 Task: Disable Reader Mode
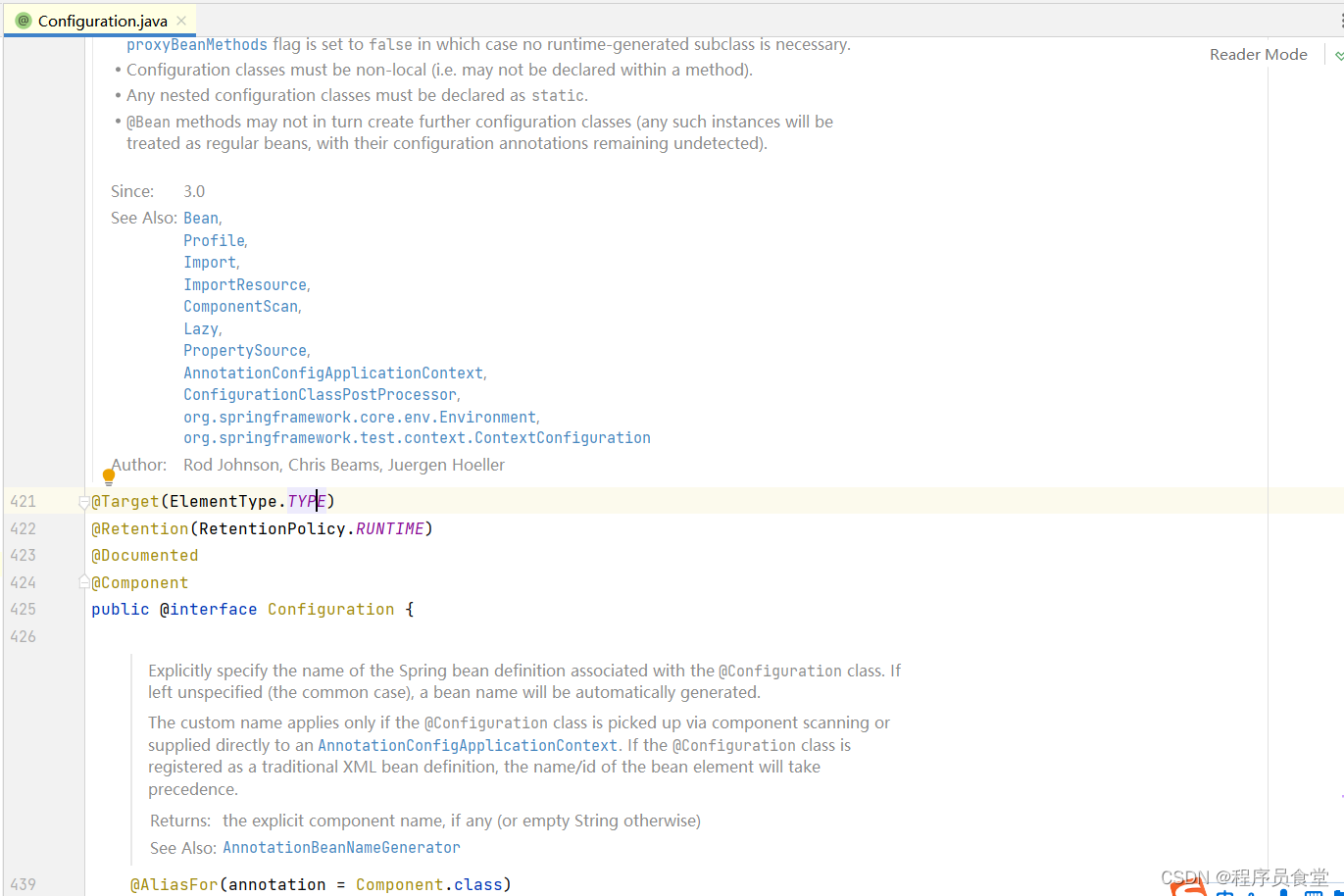click(1258, 54)
